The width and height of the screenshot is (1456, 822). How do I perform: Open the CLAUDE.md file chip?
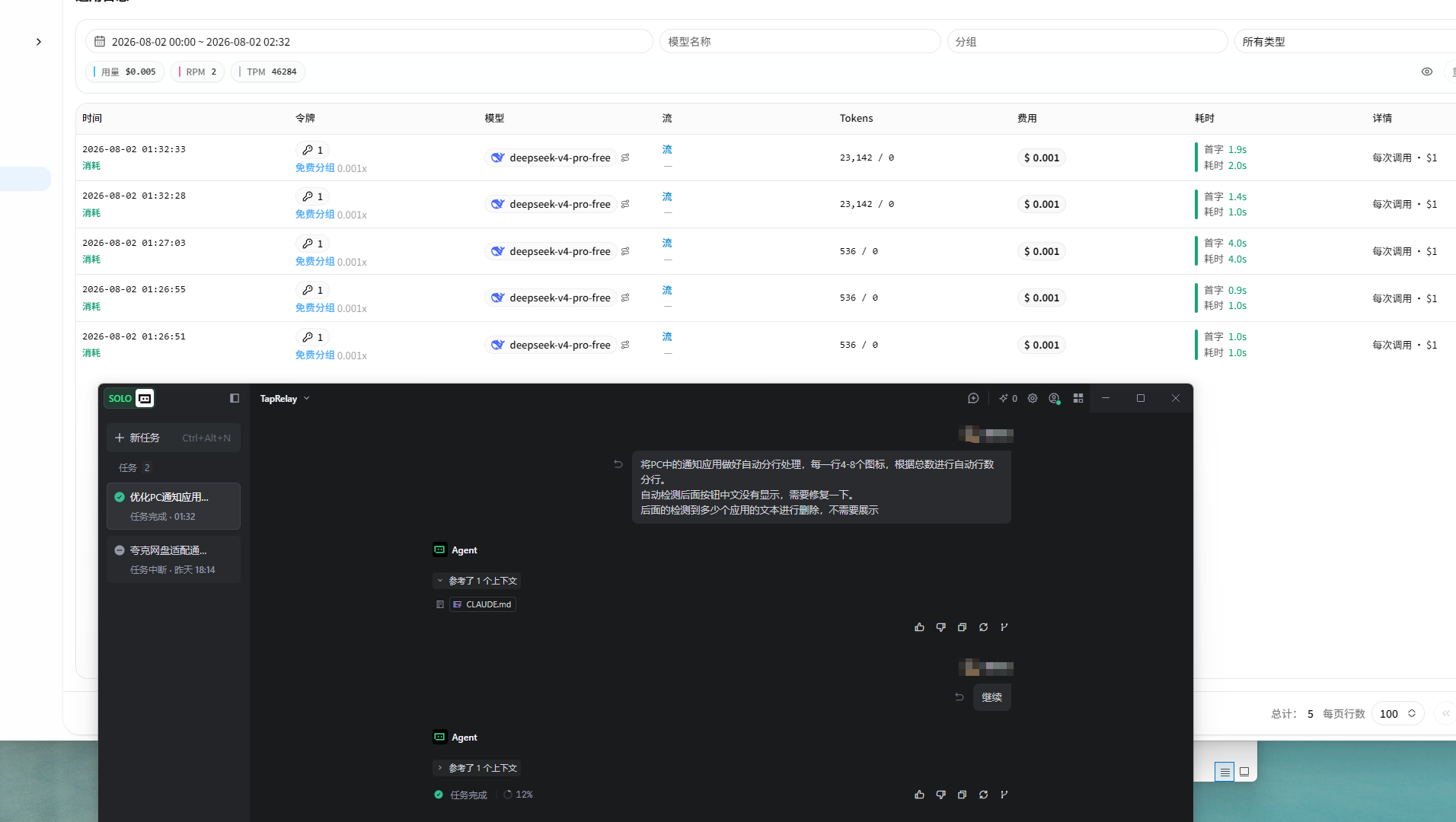(483, 604)
